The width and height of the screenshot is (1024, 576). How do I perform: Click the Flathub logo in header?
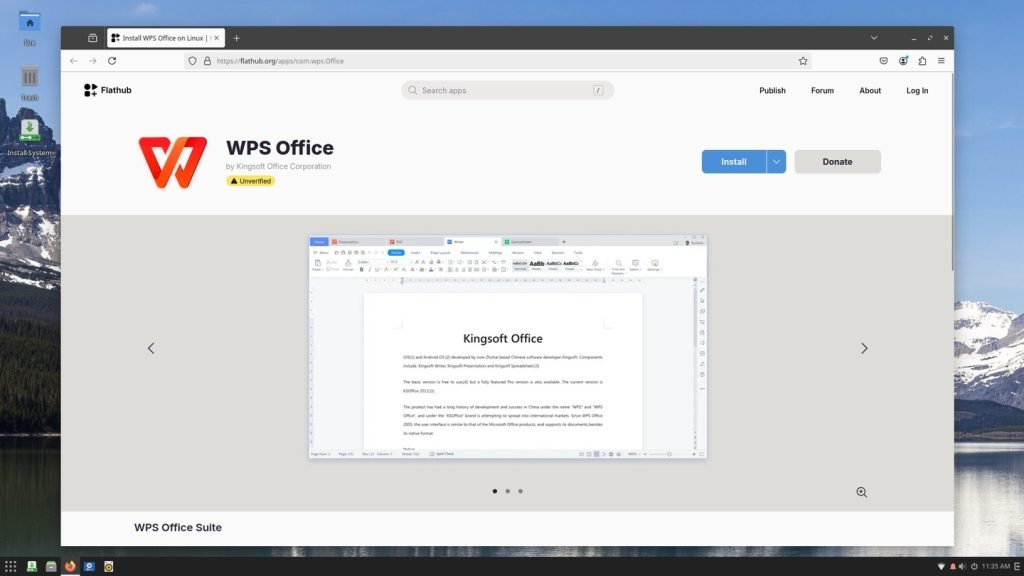tap(107, 90)
